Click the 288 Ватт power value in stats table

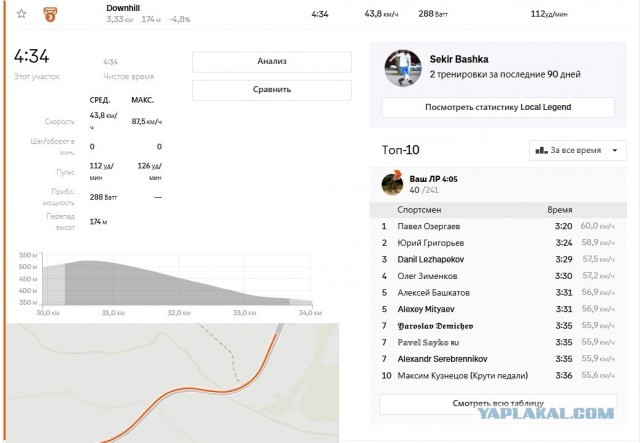click(103, 197)
